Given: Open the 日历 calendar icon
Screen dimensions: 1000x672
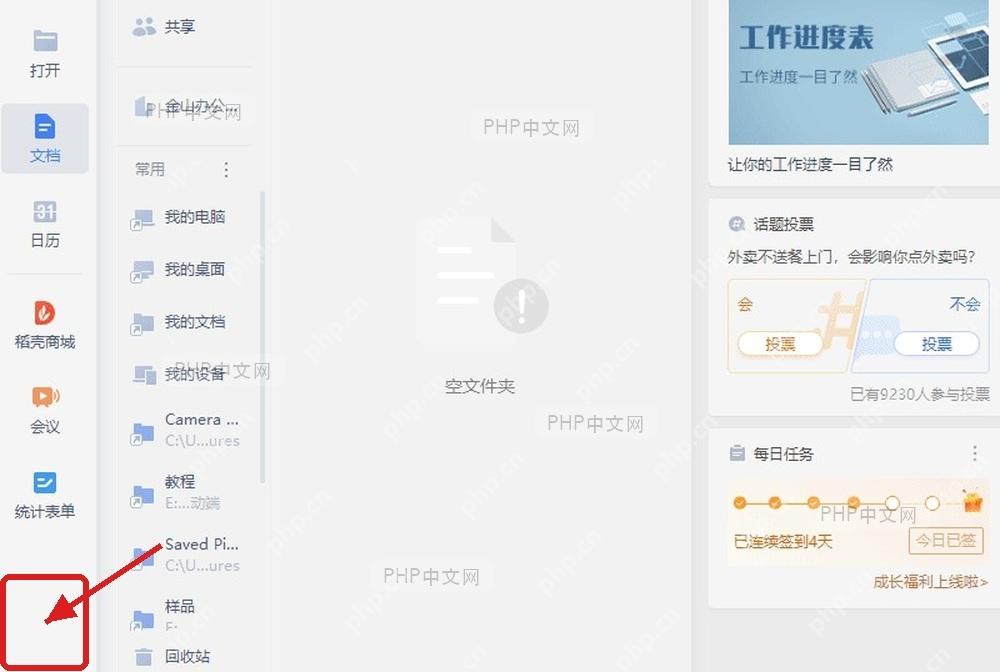Looking at the screenshot, I should [x=45, y=212].
